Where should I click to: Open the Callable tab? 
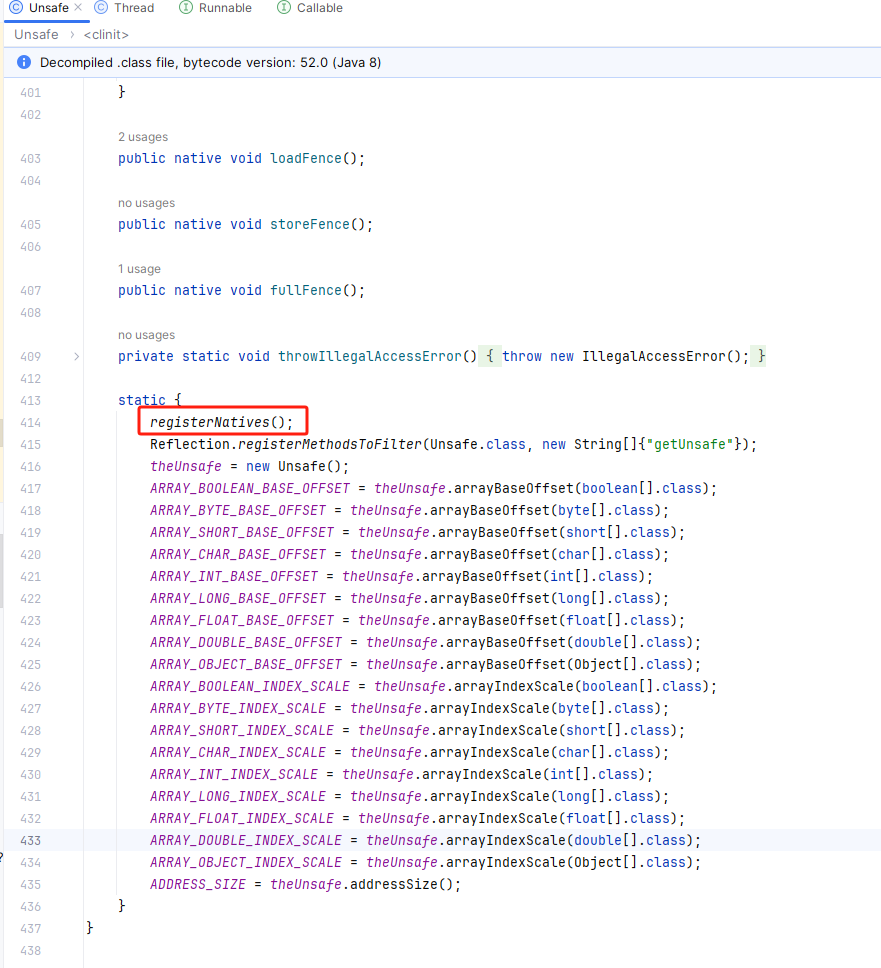click(319, 8)
